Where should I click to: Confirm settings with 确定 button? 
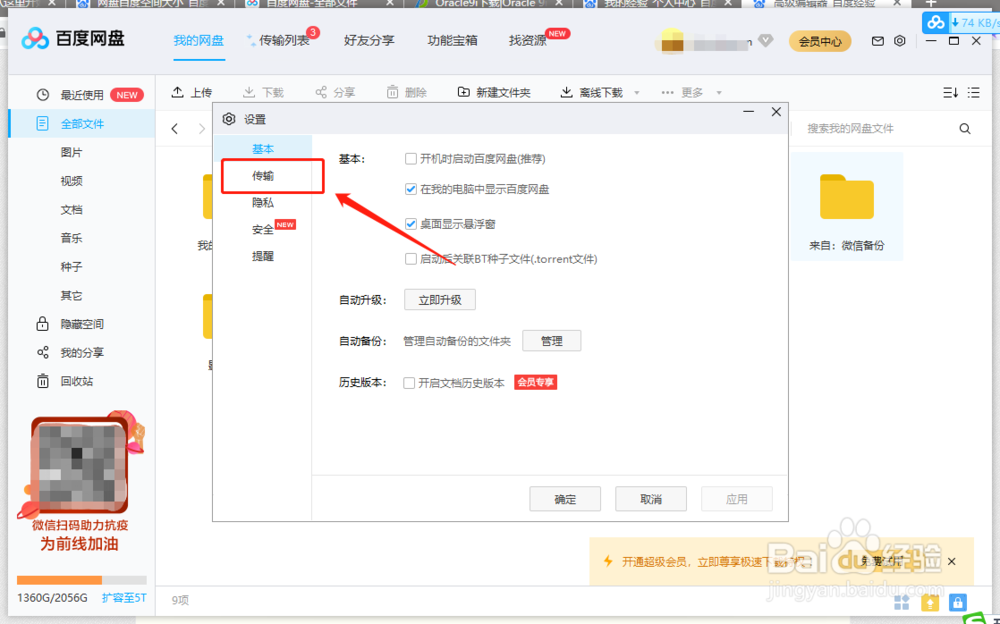point(565,499)
